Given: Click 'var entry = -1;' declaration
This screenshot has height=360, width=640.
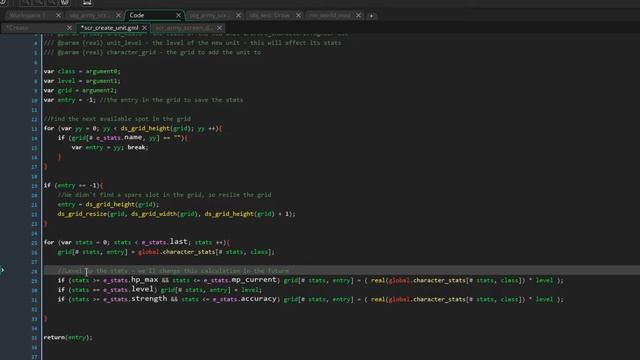Looking at the screenshot, I should (70, 100).
